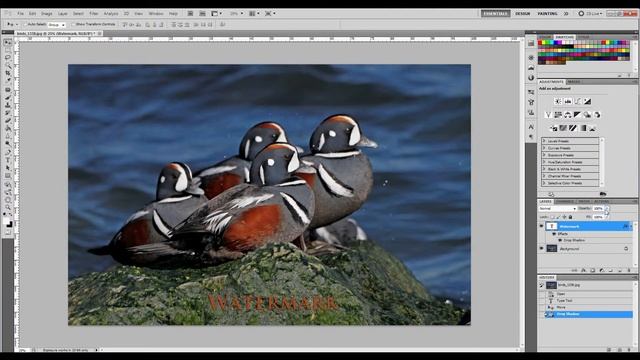Add a Color Balance adjustment layer
This screenshot has width=640, height=360.
(x=568, y=115)
